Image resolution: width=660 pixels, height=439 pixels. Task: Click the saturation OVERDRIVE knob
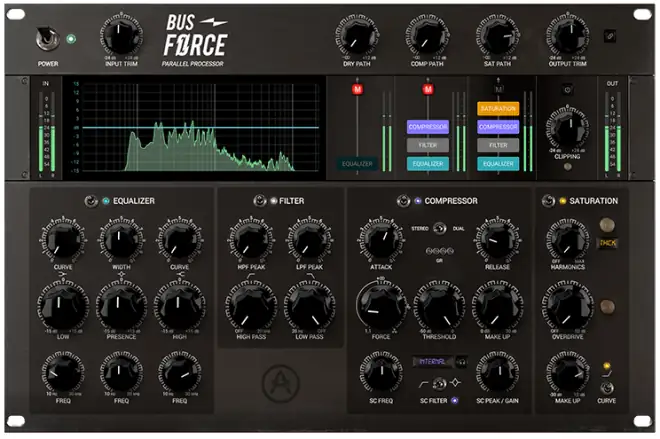tap(567, 307)
